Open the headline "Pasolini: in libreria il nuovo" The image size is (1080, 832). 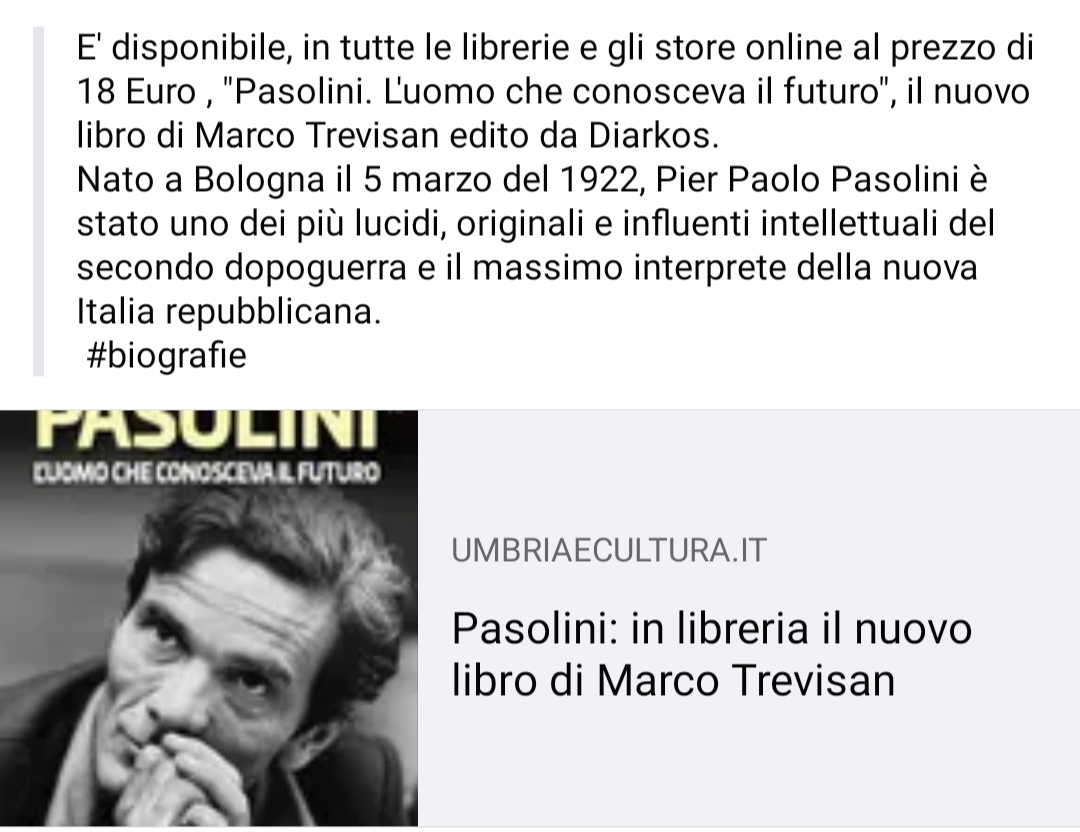pos(712,628)
